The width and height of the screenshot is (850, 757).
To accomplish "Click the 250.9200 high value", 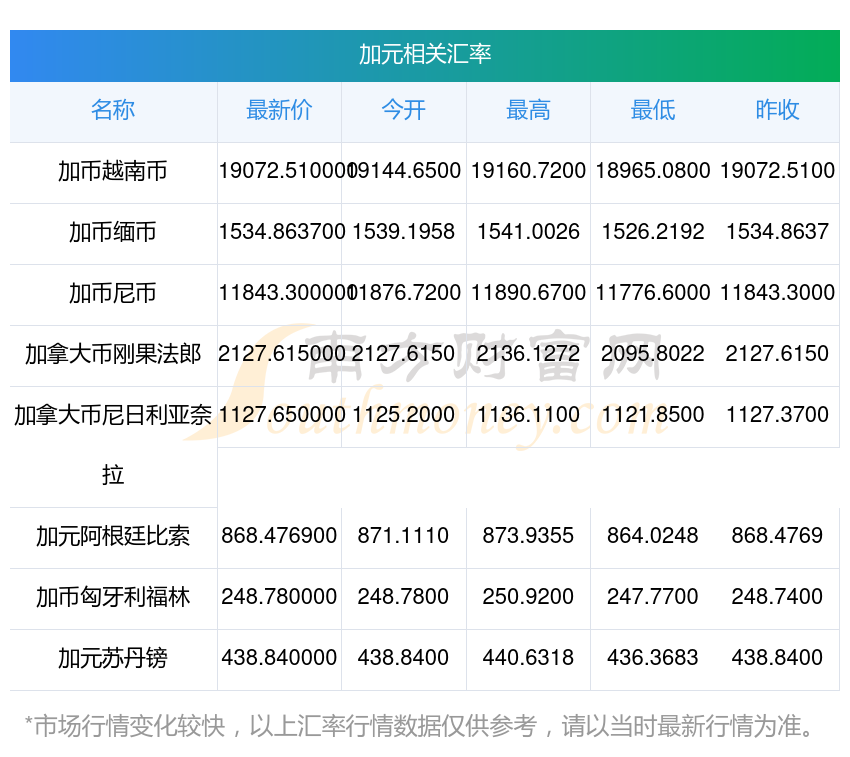I will click(x=529, y=597).
